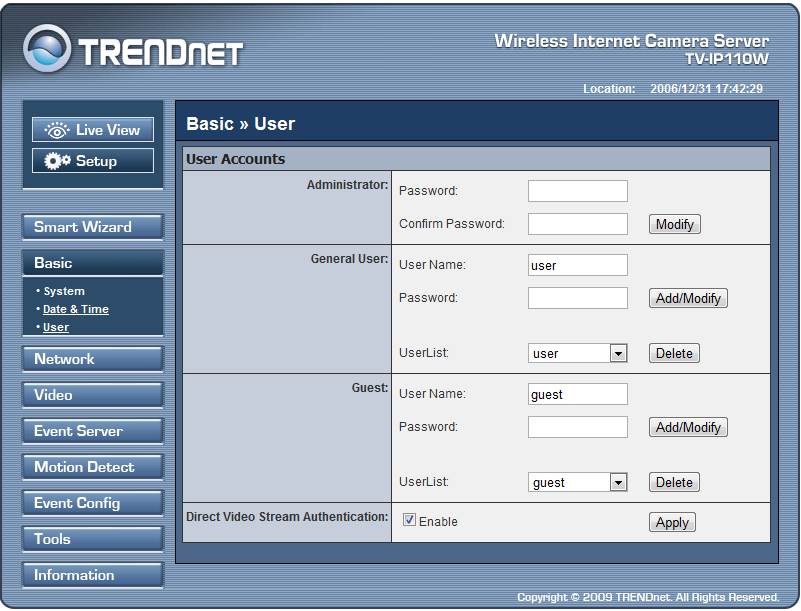This screenshot has width=801, height=611.
Task: Open the Information menu
Action: [x=92, y=575]
